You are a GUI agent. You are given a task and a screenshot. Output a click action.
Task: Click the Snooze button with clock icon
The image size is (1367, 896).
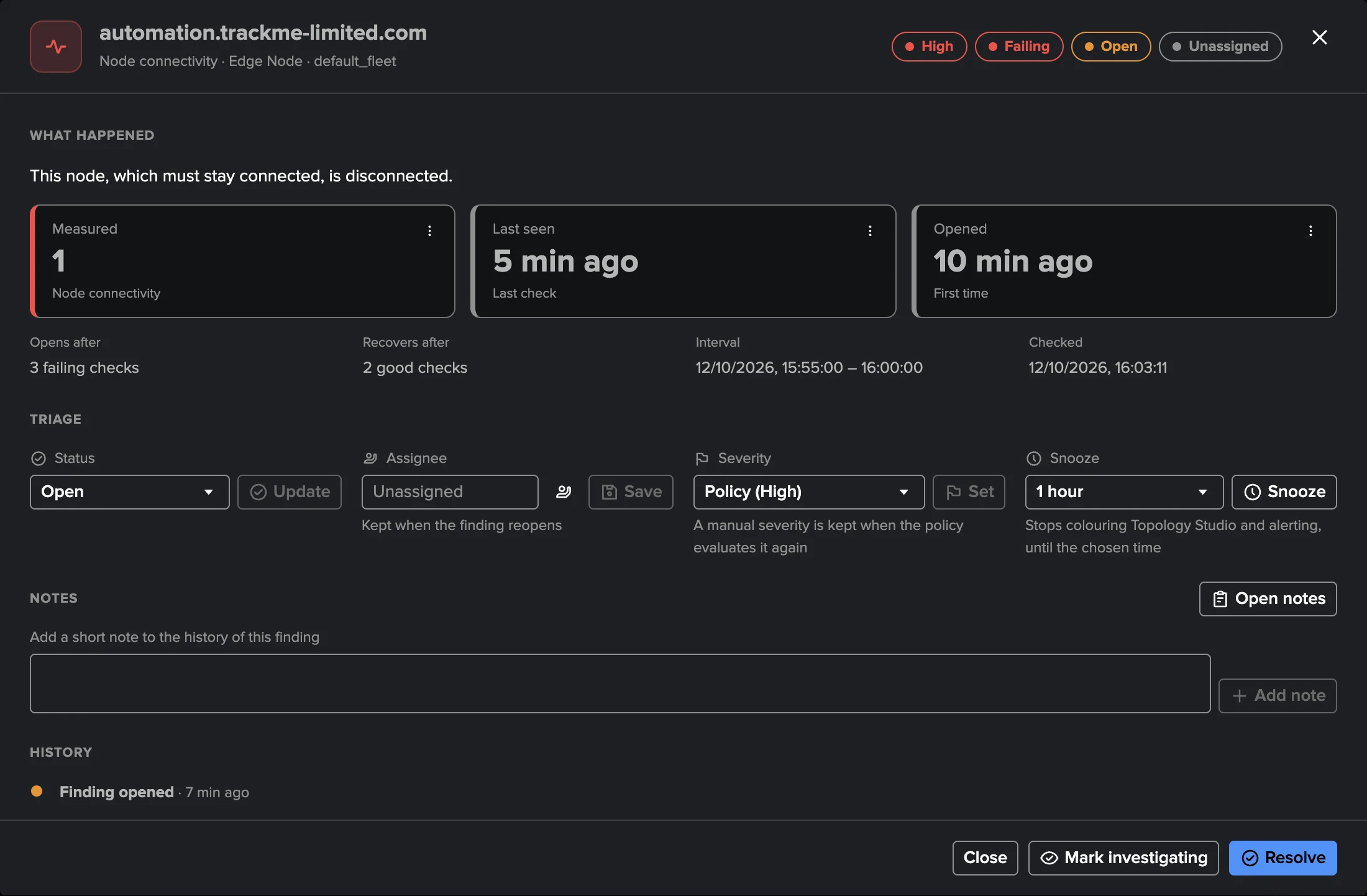pyautogui.click(x=1284, y=492)
